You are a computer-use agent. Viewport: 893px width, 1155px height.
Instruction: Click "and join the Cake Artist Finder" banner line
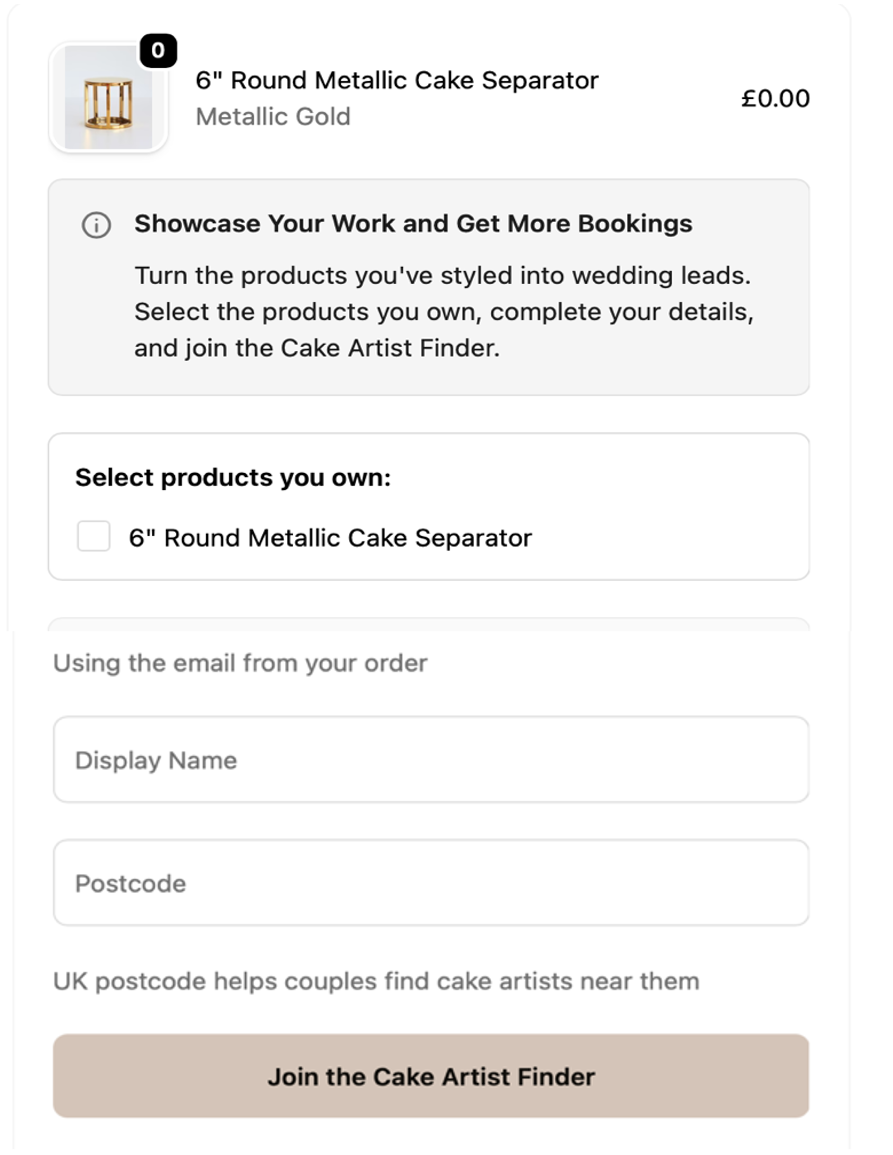click(x=316, y=349)
